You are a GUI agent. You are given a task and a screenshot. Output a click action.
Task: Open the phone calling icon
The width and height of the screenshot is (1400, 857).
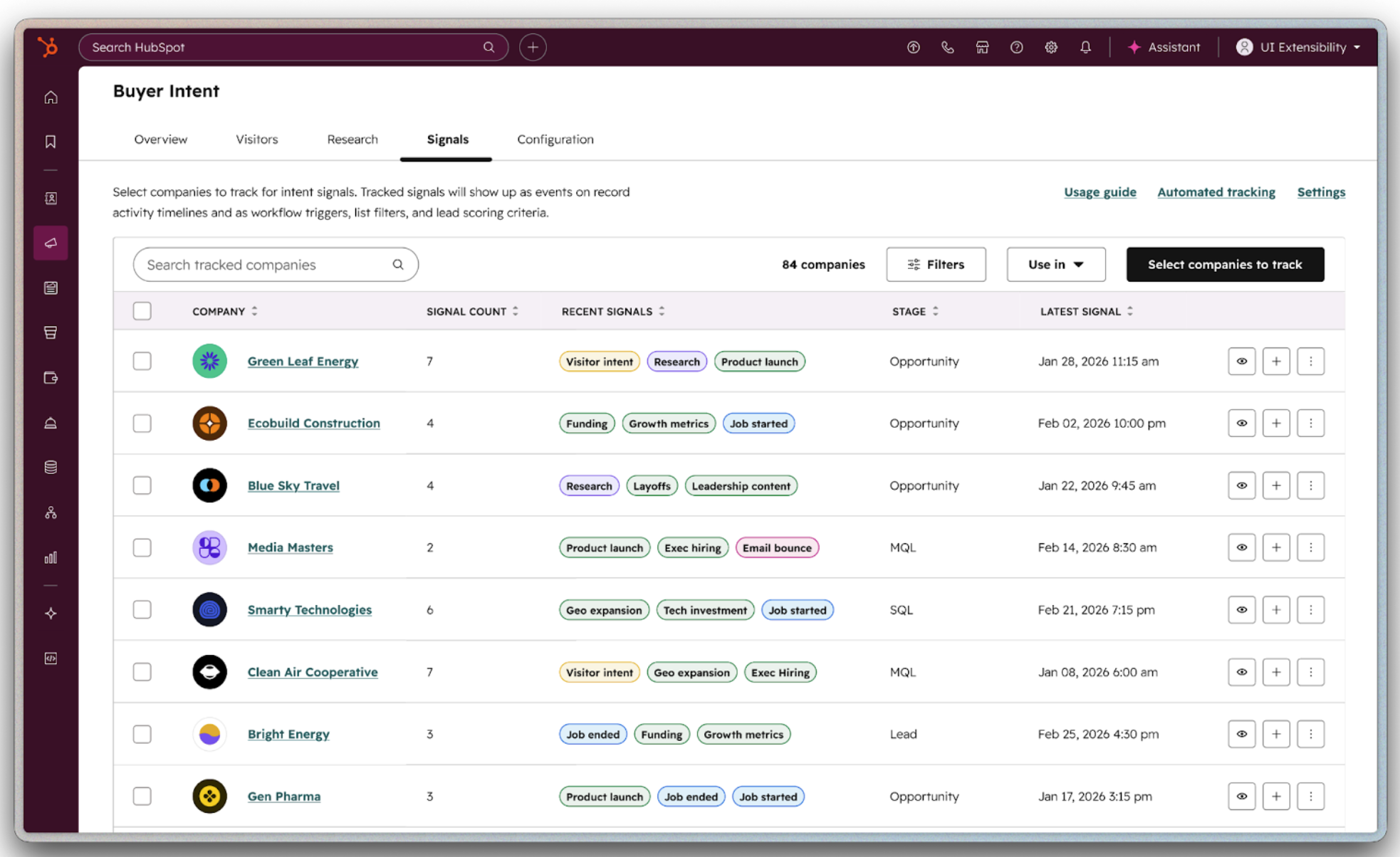coord(947,47)
